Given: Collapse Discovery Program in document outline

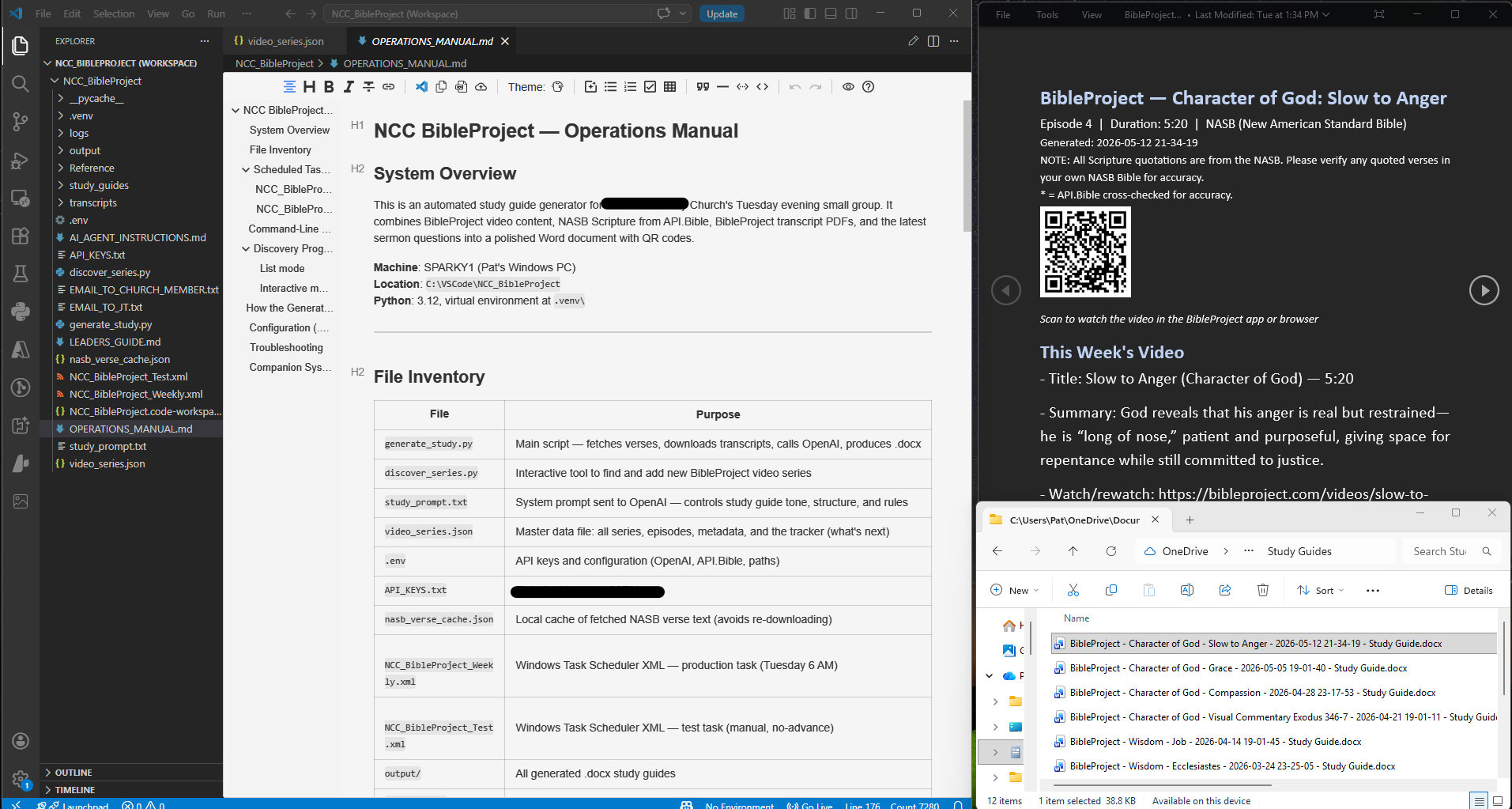Looking at the screenshot, I should pos(246,248).
